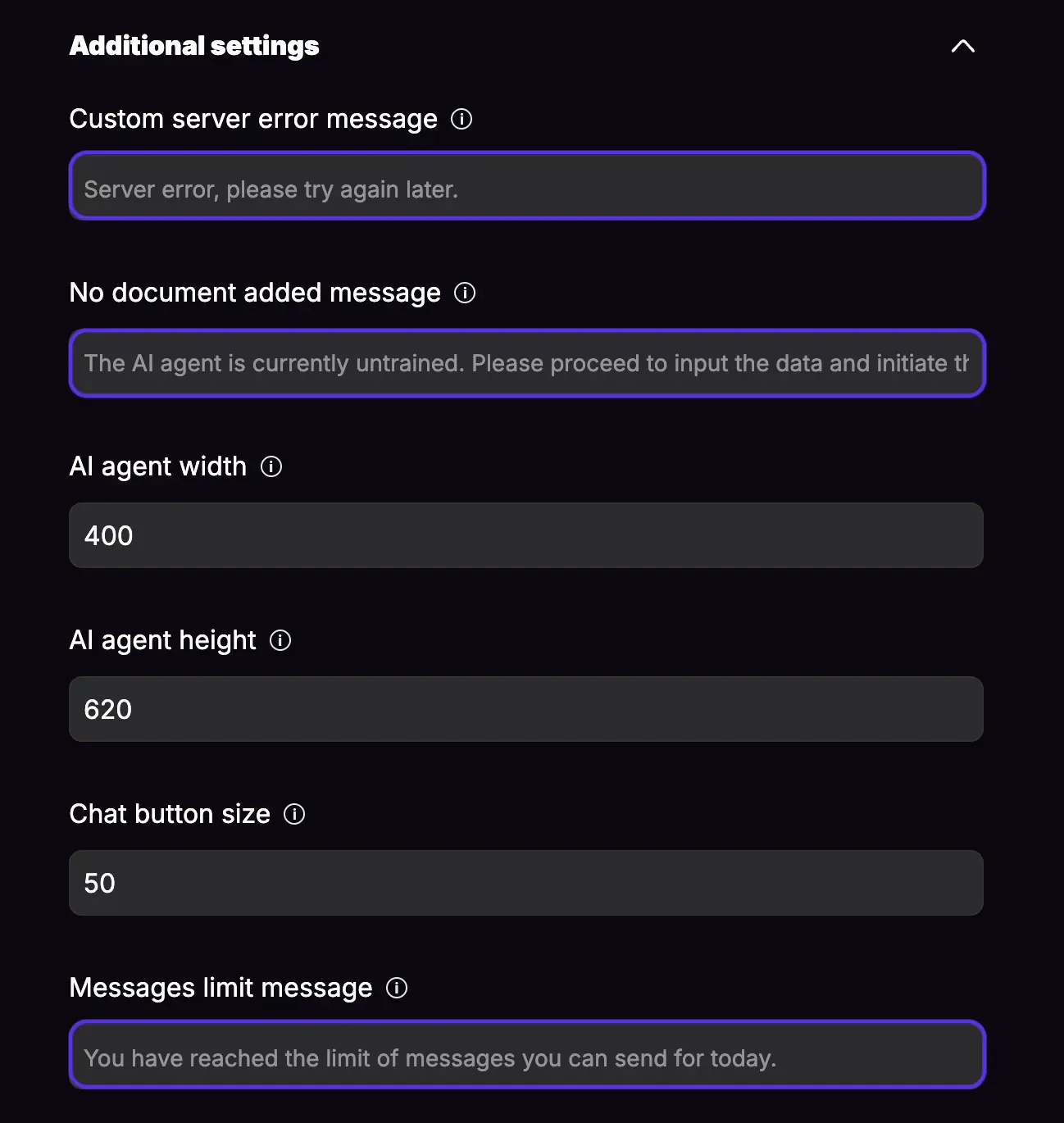Screen dimensions: 1064x1123
Task: Click the AI agent height field showing 620
Action: [526, 709]
